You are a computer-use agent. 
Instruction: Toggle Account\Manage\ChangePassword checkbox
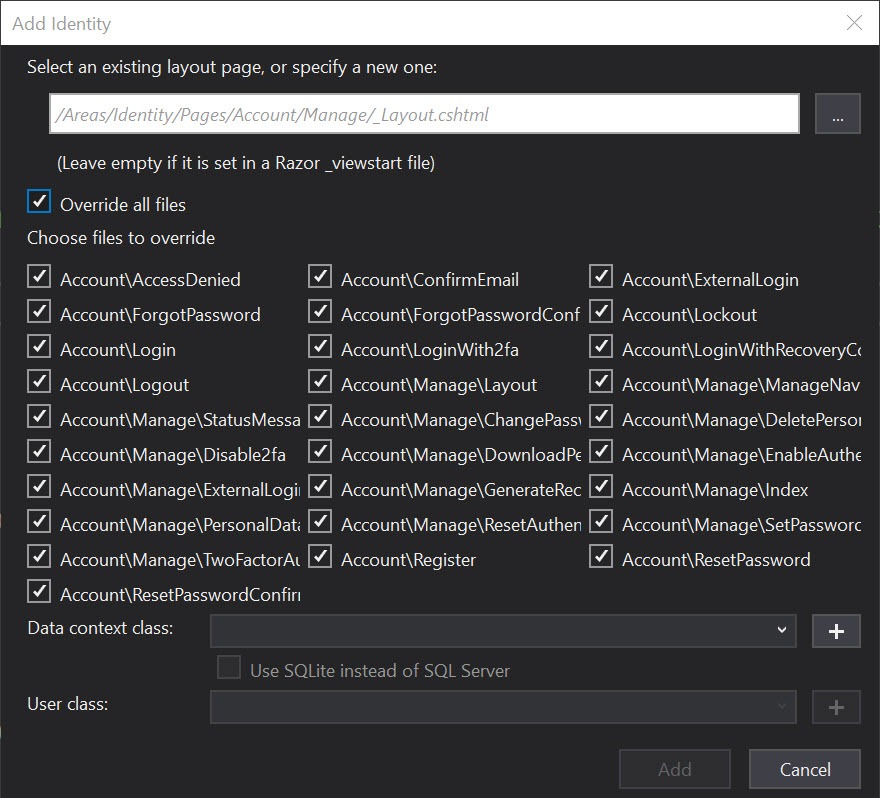tap(320, 416)
